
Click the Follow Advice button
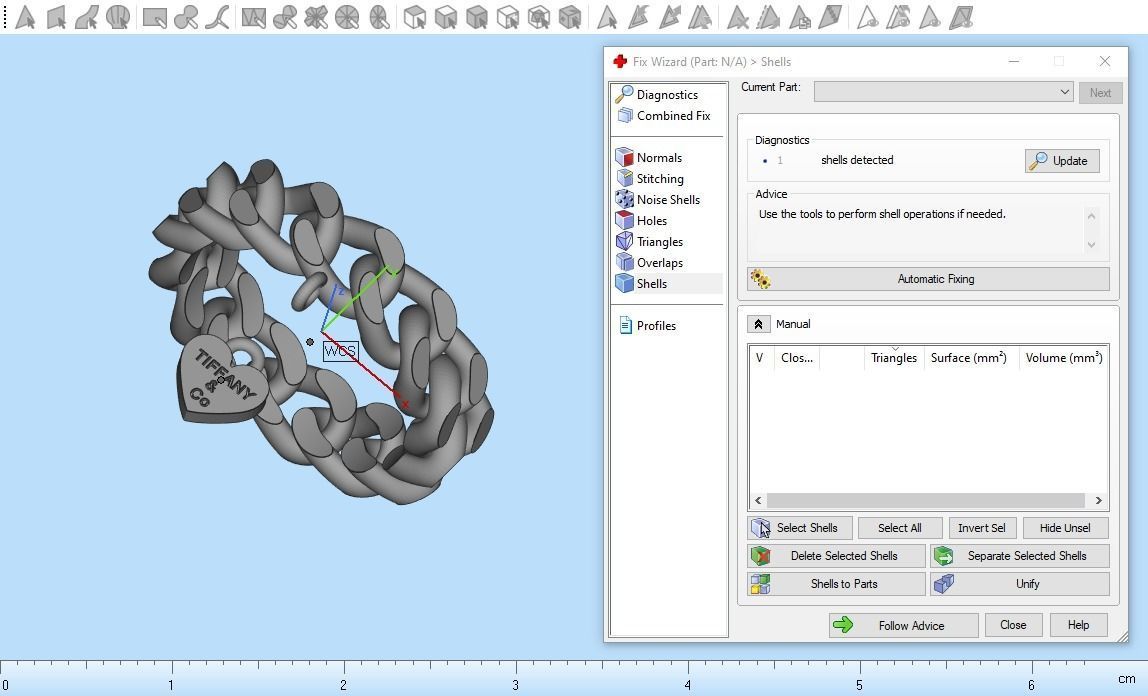click(903, 625)
